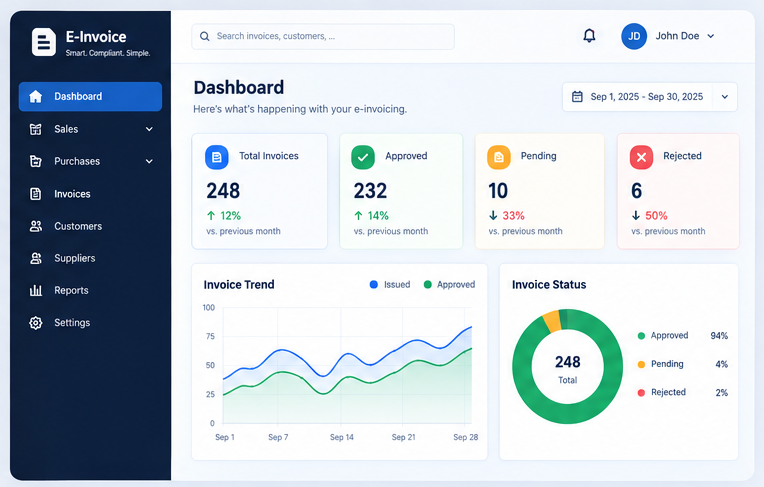Click the Dashboard page title

click(239, 88)
